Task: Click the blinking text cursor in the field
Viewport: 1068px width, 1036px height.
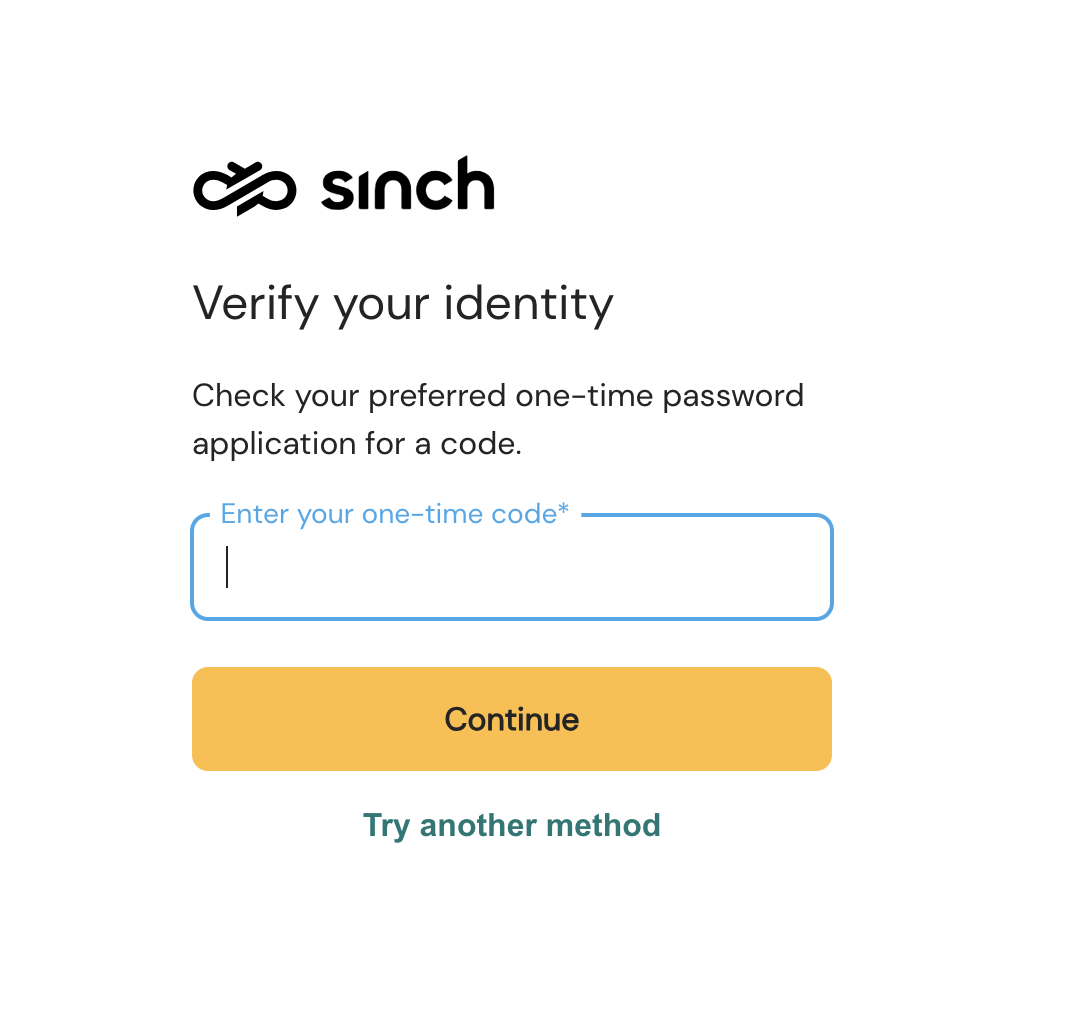Action: (x=228, y=567)
